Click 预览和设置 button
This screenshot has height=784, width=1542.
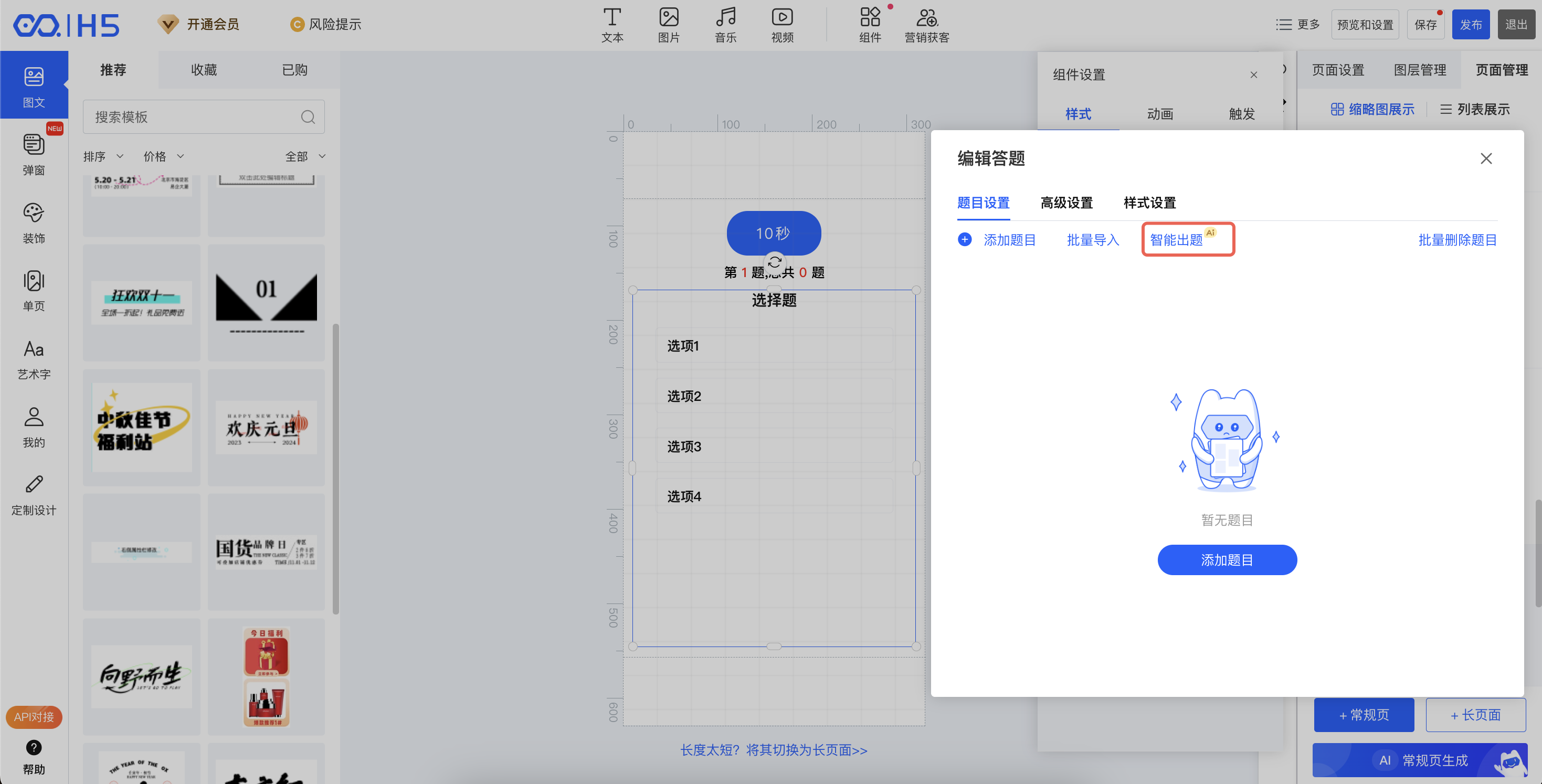coord(1365,25)
